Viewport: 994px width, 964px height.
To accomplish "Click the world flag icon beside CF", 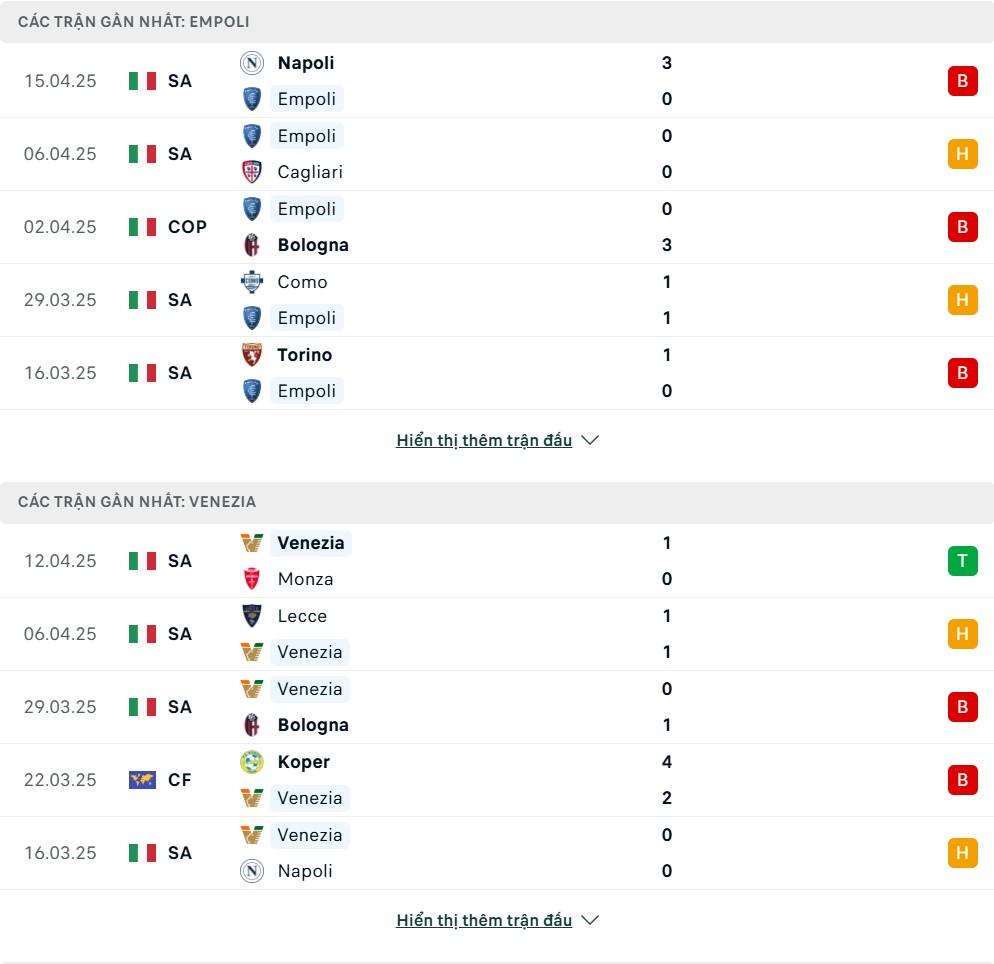I will 142,780.
